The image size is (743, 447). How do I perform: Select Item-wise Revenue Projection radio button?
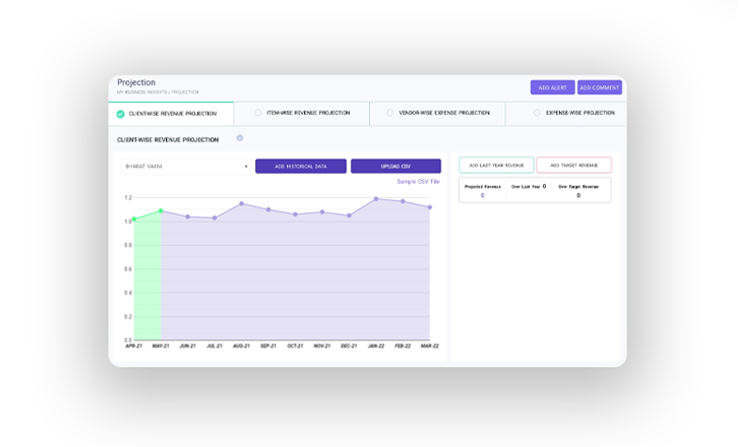(258, 113)
